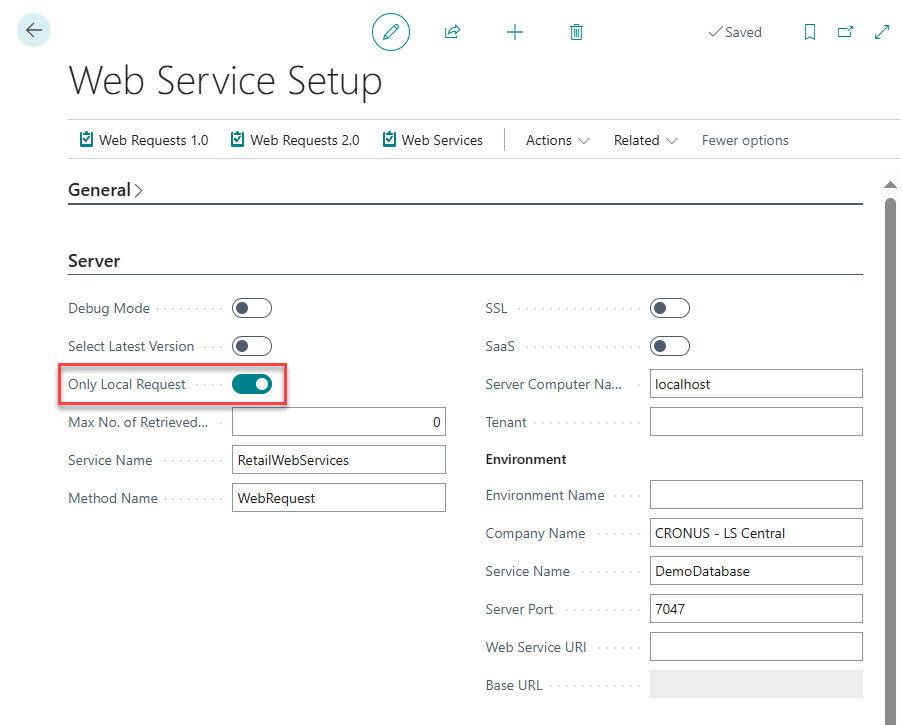Open page in new window icon
This screenshot has width=902, height=725.
845,32
